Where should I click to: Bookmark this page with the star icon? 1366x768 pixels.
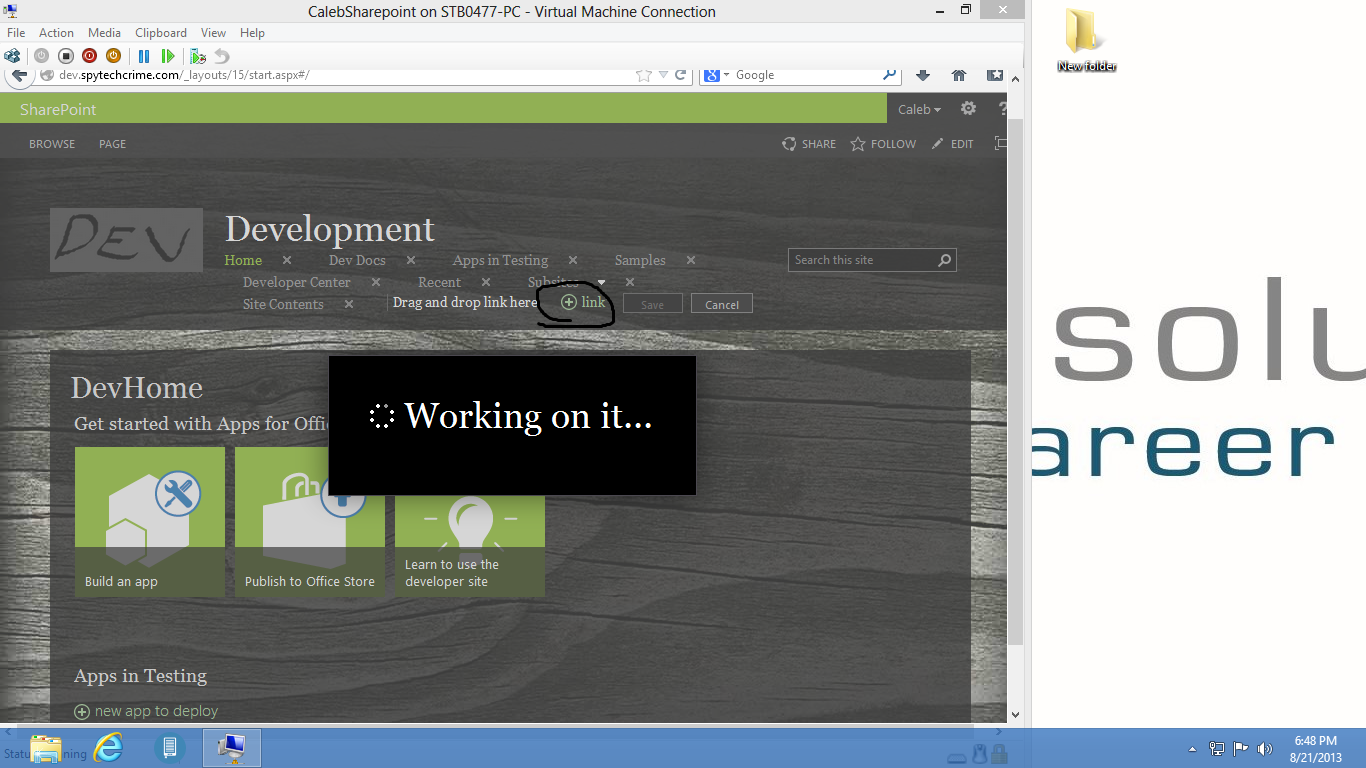click(643, 75)
